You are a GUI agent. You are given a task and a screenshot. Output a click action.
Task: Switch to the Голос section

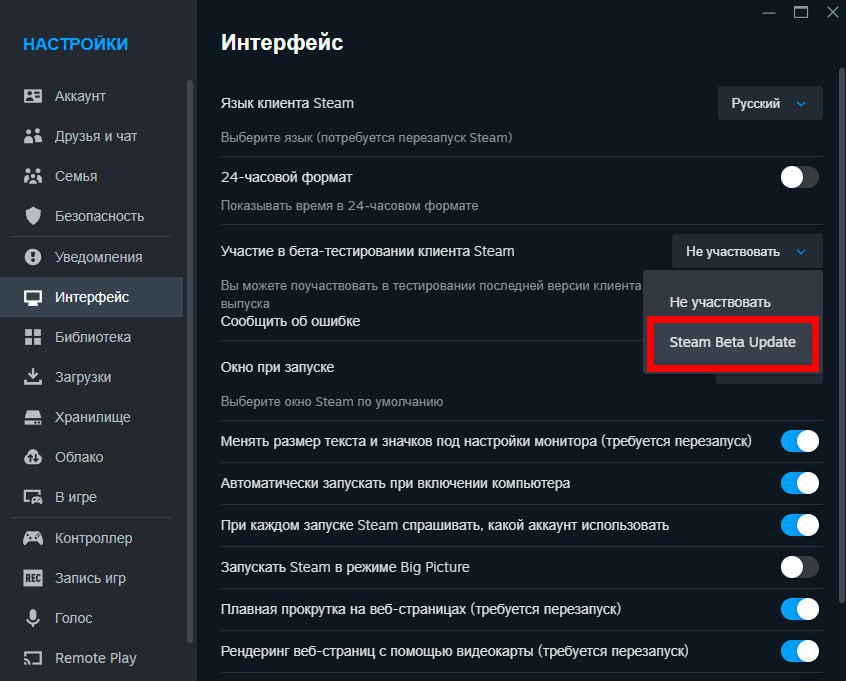(92, 618)
